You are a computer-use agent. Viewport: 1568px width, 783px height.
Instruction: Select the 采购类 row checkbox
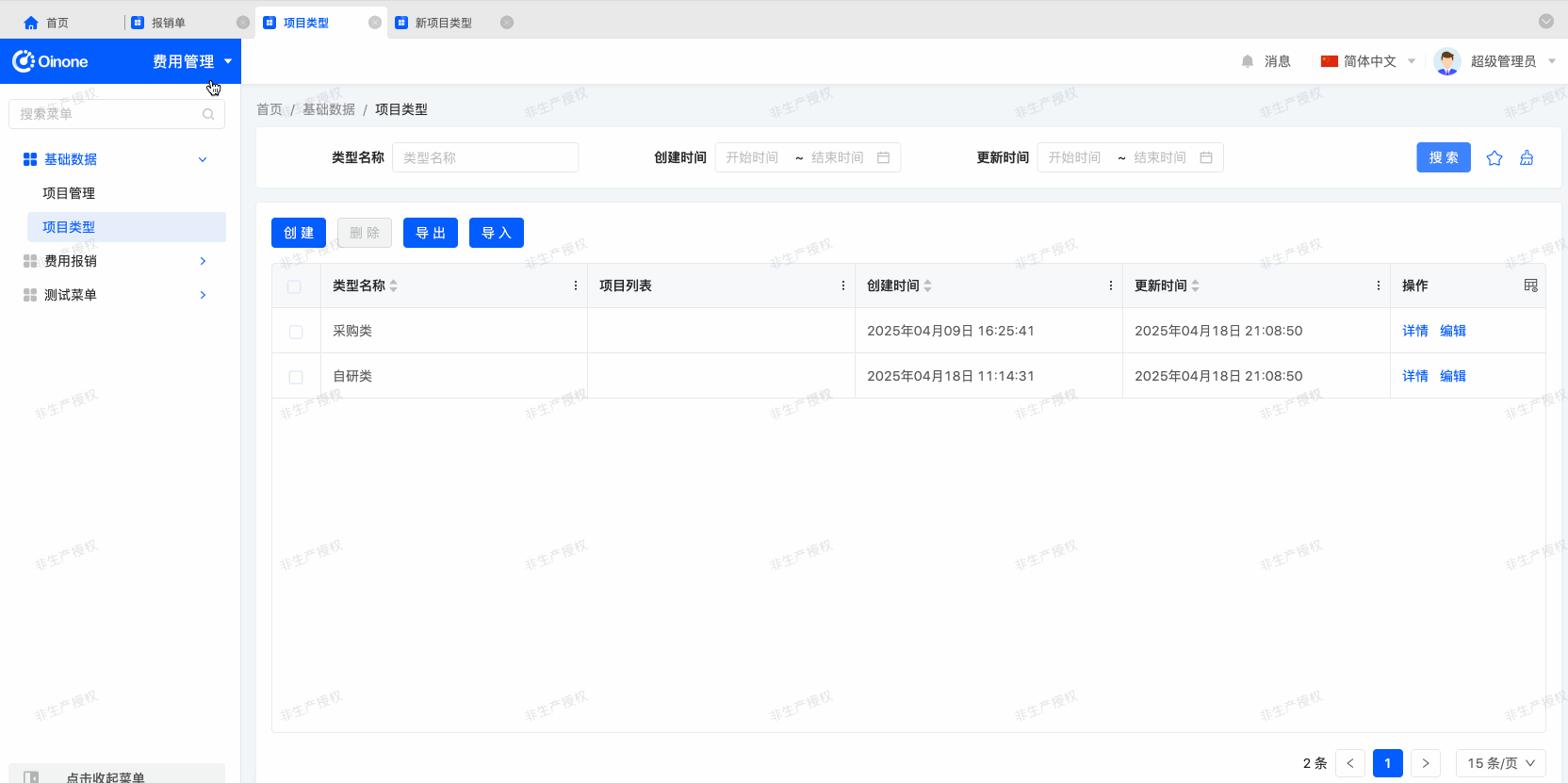point(296,332)
